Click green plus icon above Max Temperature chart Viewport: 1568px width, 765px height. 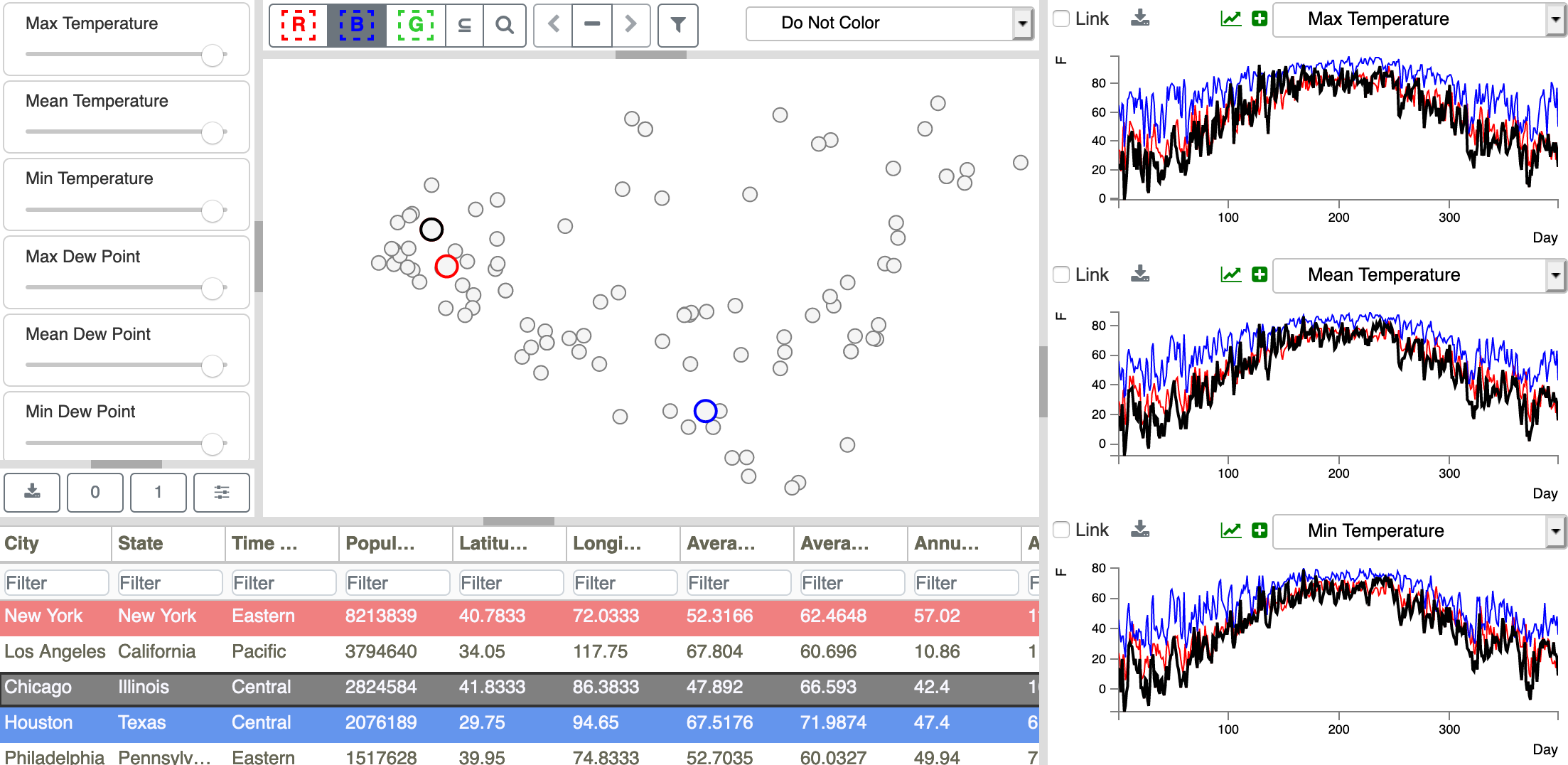pyautogui.click(x=1260, y=19)
